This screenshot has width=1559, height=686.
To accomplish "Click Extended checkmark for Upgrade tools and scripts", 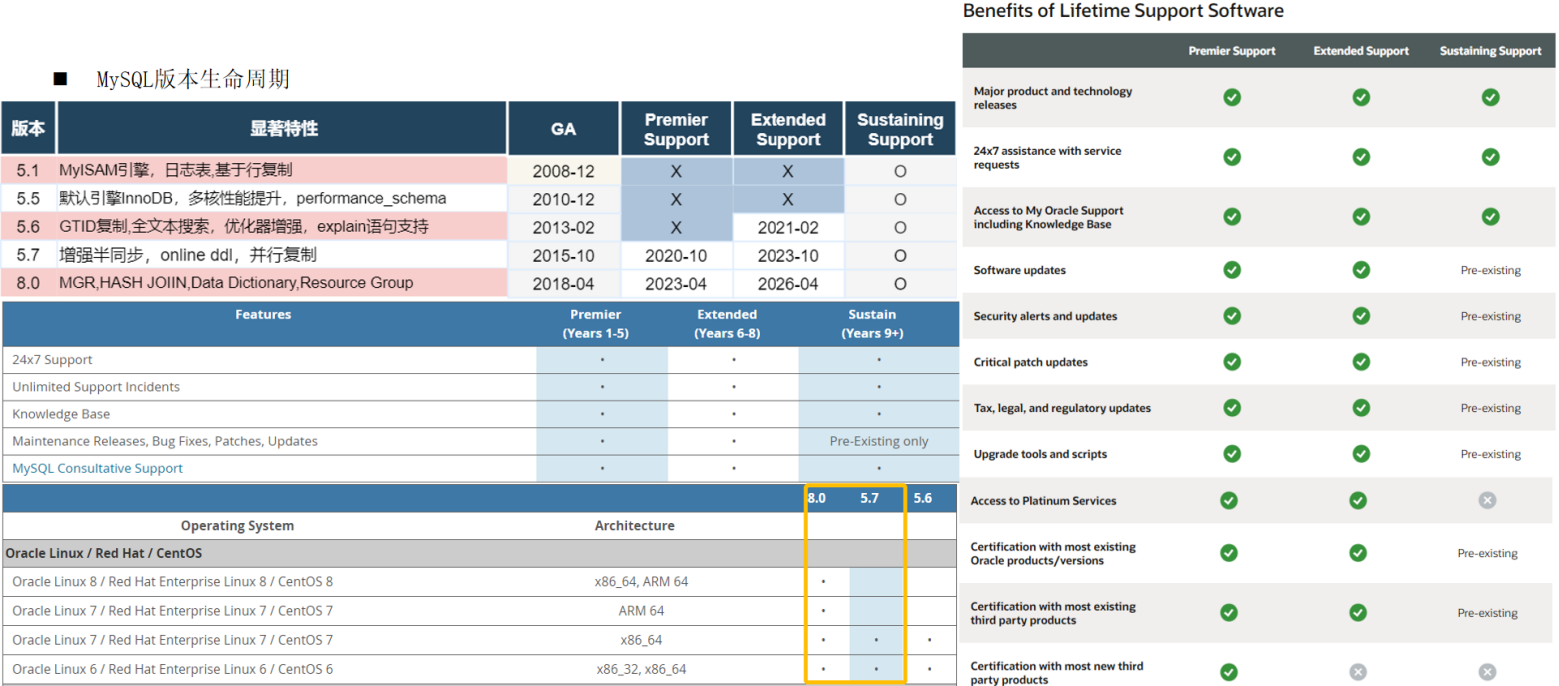I will pos(1361,454).
